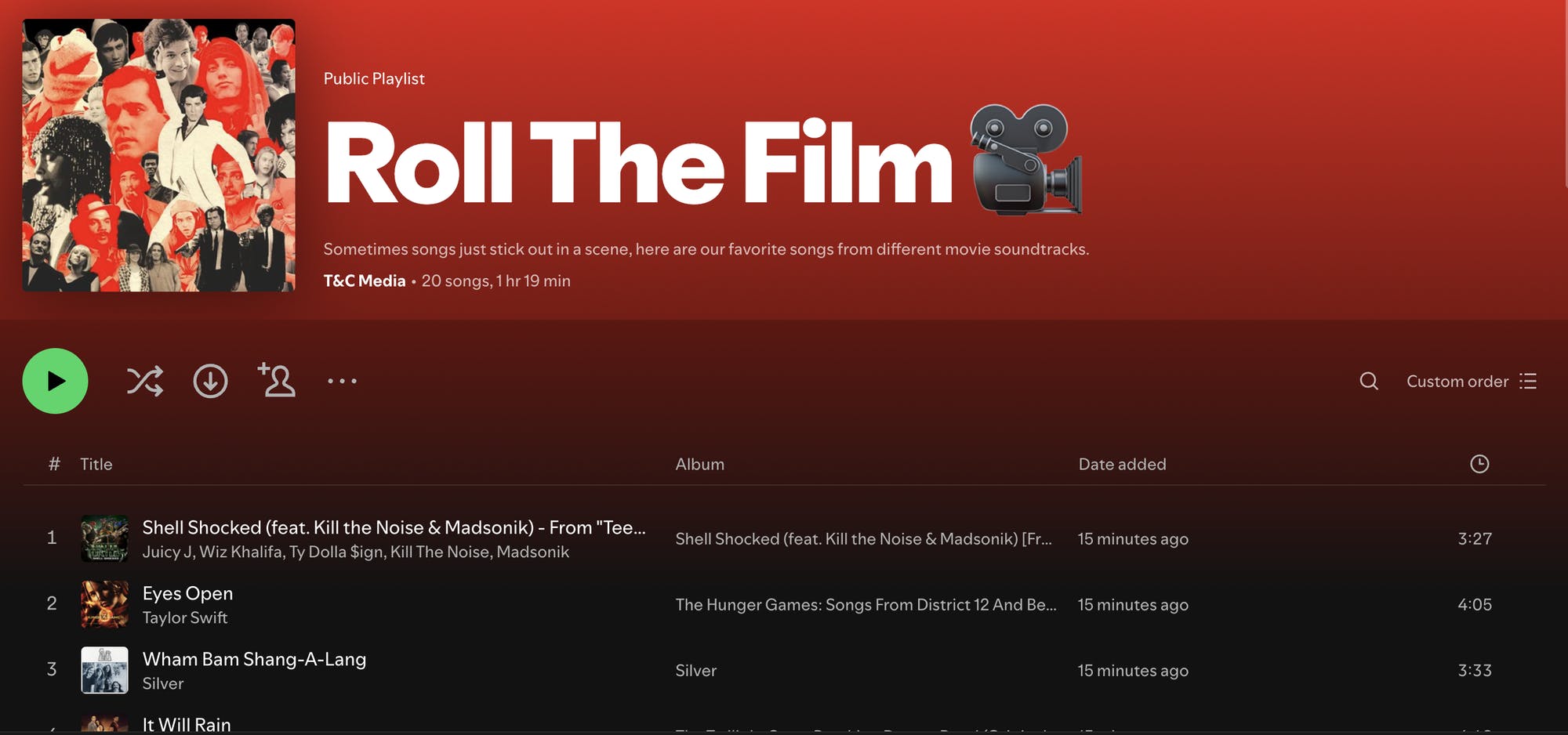
Task: Sort songs by the Date added column
Action: (1123, 464)
